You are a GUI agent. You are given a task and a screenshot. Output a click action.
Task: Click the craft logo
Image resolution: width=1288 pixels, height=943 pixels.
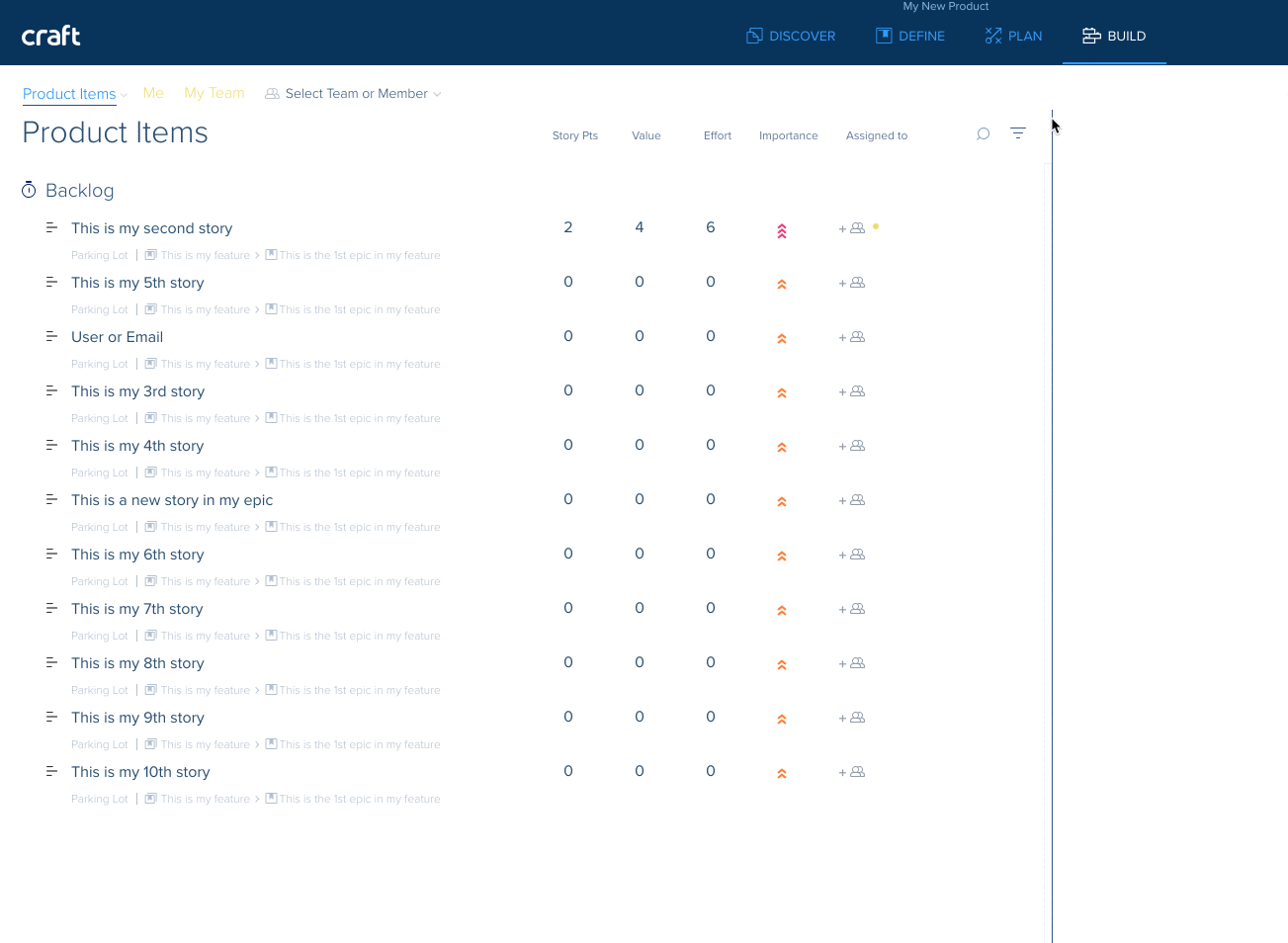click(x=51, y=36)
